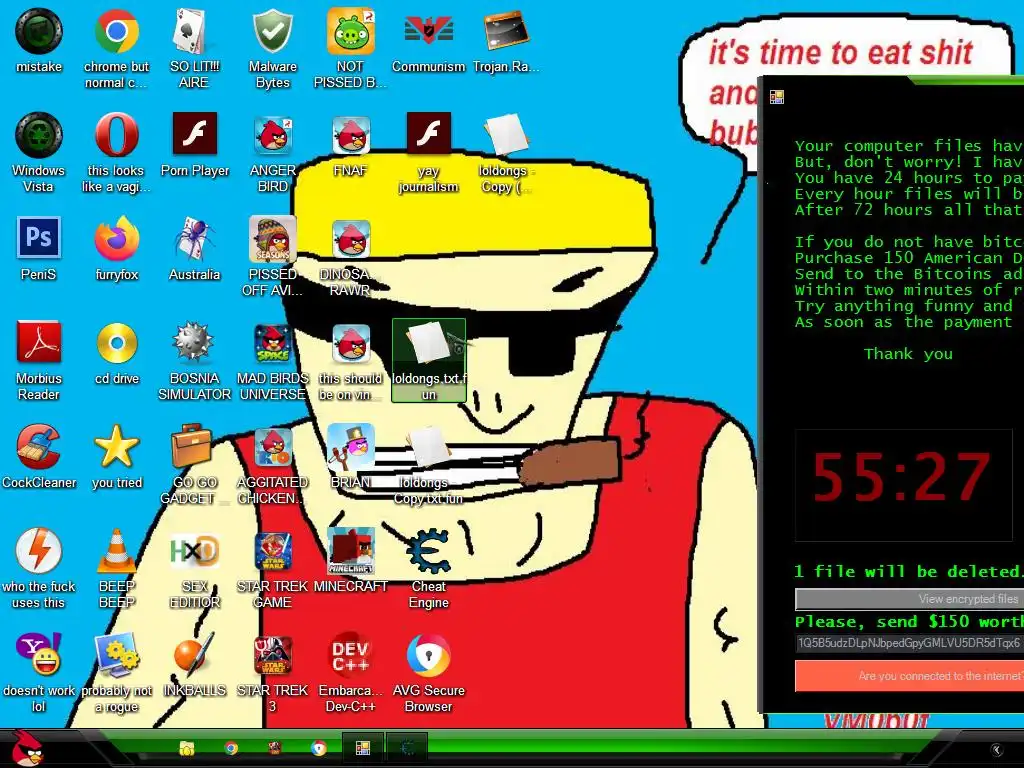Viewport: 1024px width, 768px height.
Task: Open the GO GO GADGET briefcase icon
Action: point(194,464)
